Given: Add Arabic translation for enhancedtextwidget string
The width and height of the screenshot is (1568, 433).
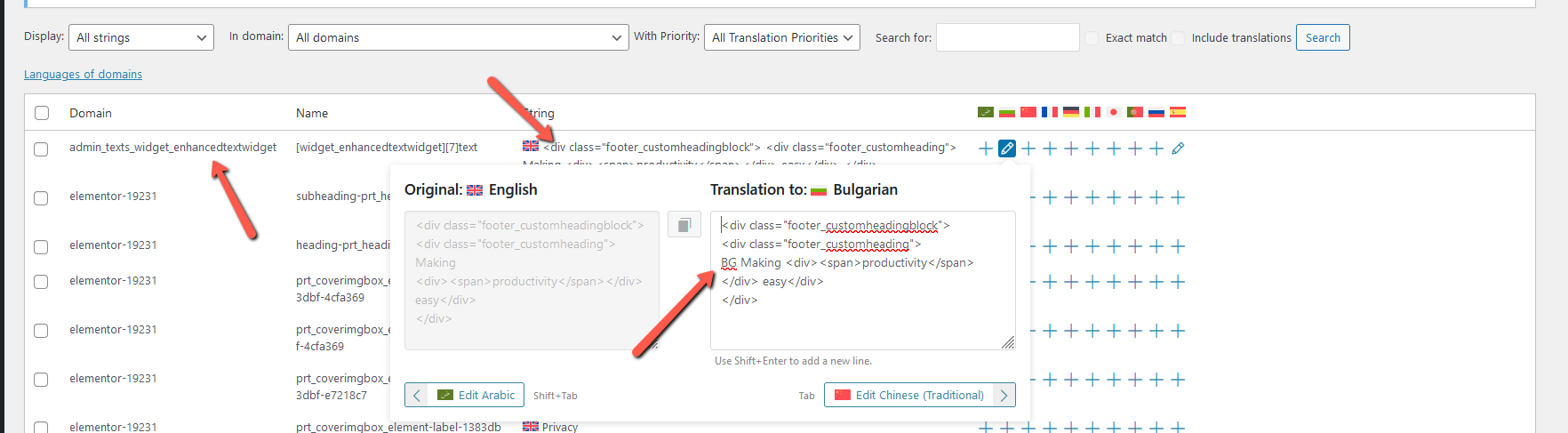Looking at the screenshot, I should (985, 148).
